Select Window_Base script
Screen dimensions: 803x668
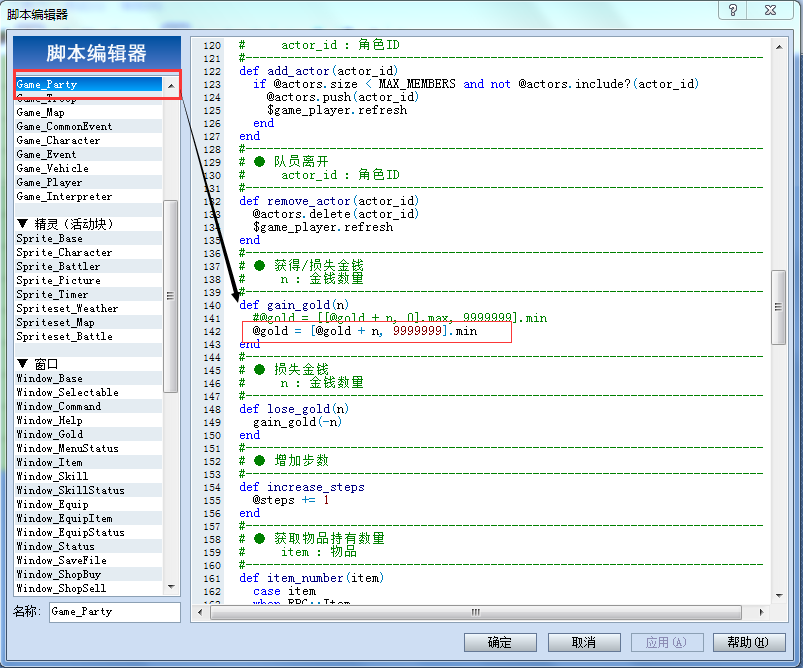pyautogui.click(x=89, y=378)
